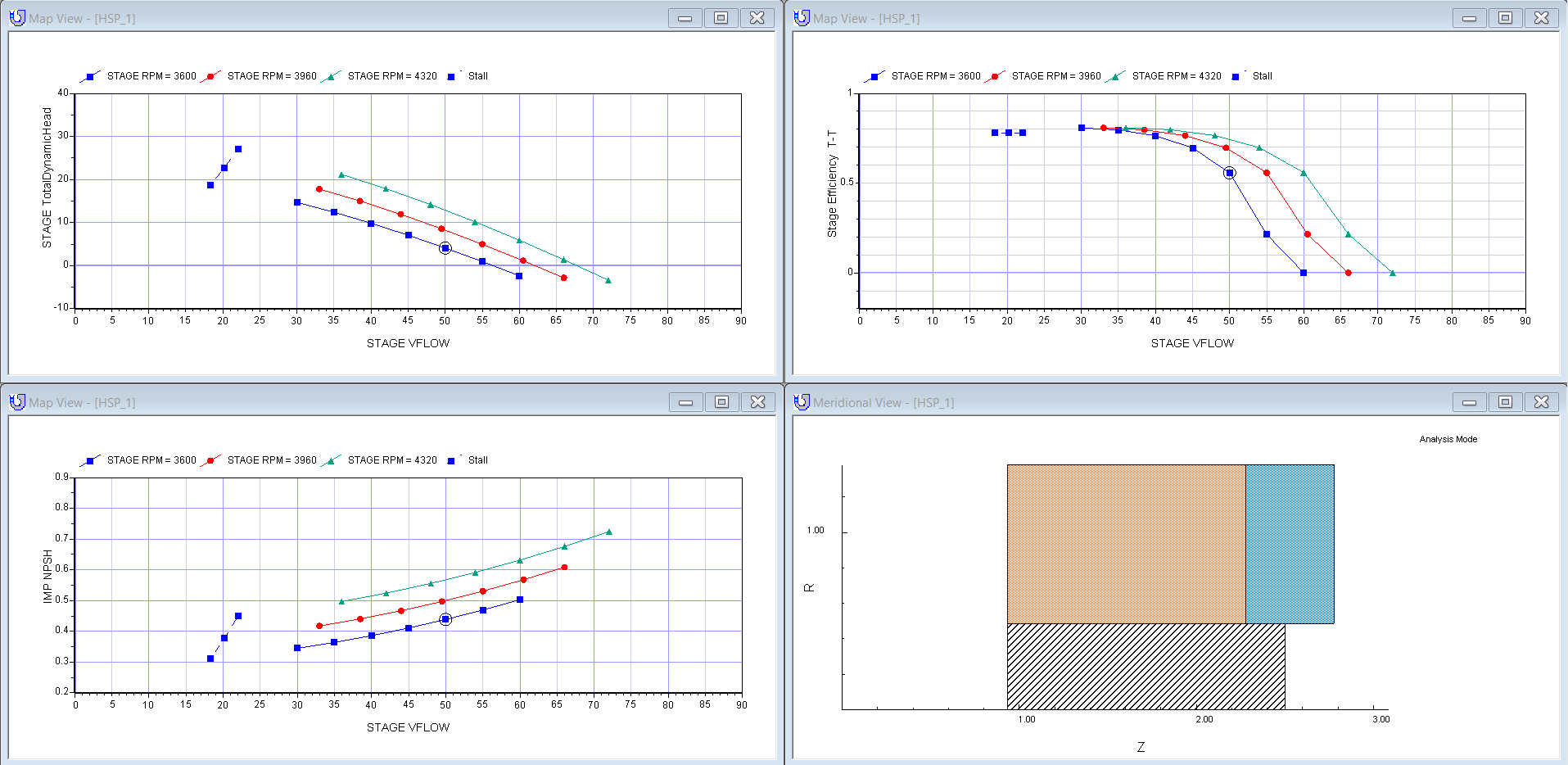This screenshot has height=765, width=1568.
Task: Minimize the IMP NPSH Map View window
Action: [685, 402]
